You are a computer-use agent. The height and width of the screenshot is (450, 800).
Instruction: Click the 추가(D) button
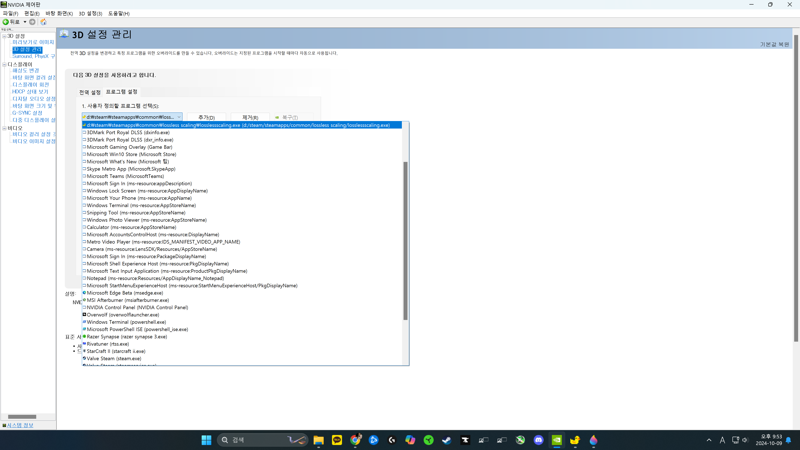point(207,117)
